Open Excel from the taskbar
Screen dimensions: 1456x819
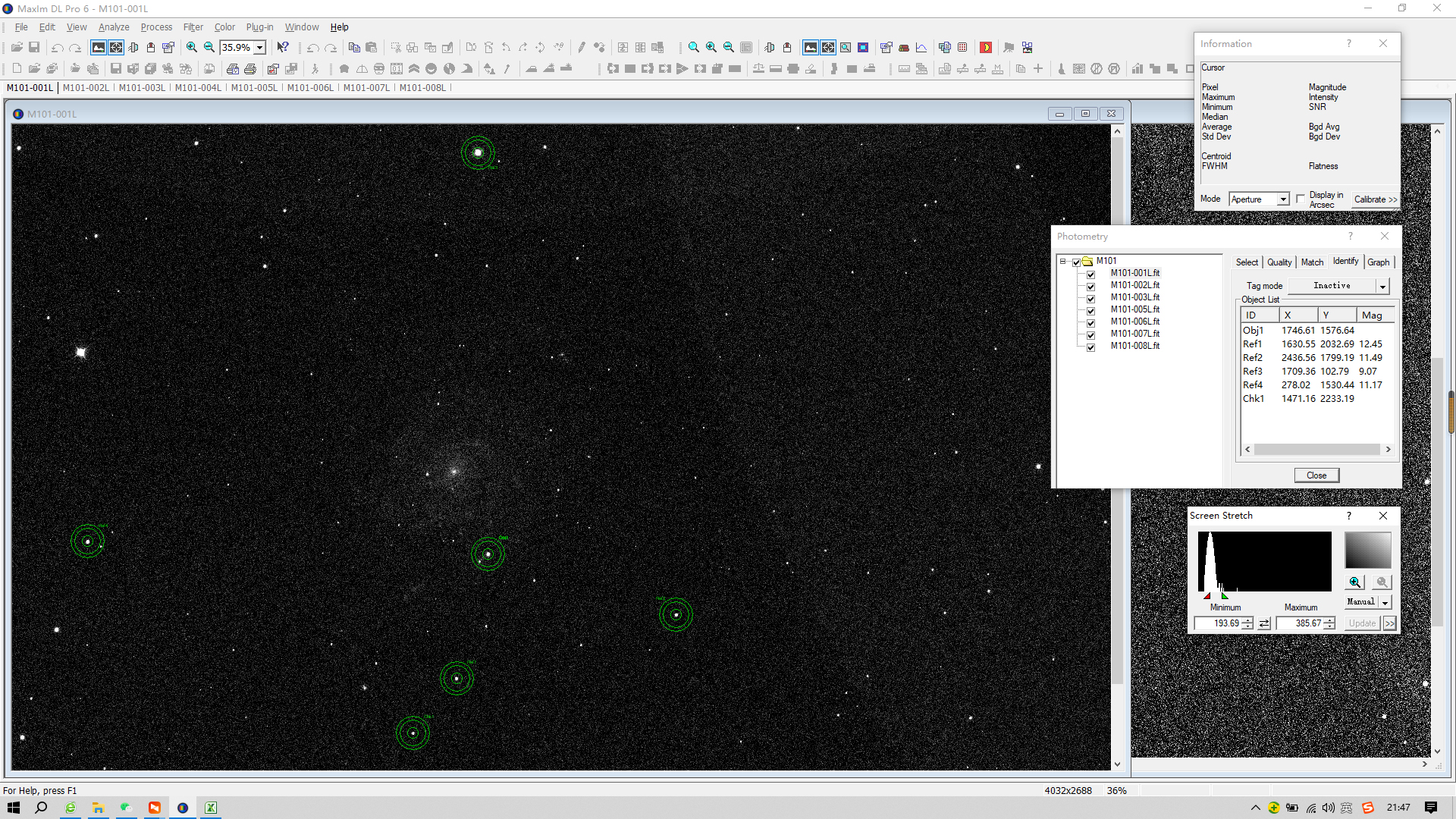[211, 808]
